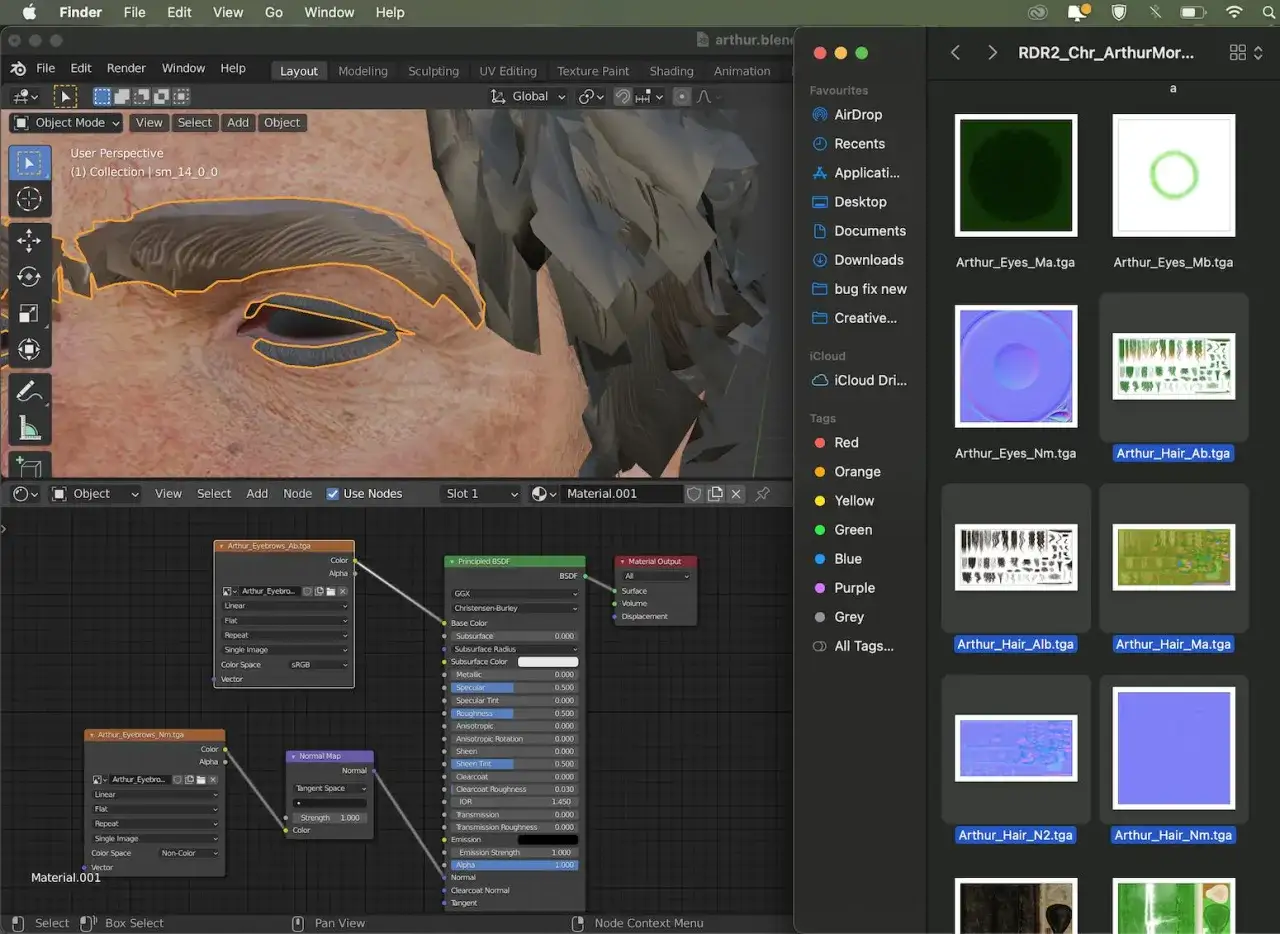1280x934 pixels.
Task: Toggle proportional editing in viewport header
Action: click(x=682, y=97)
